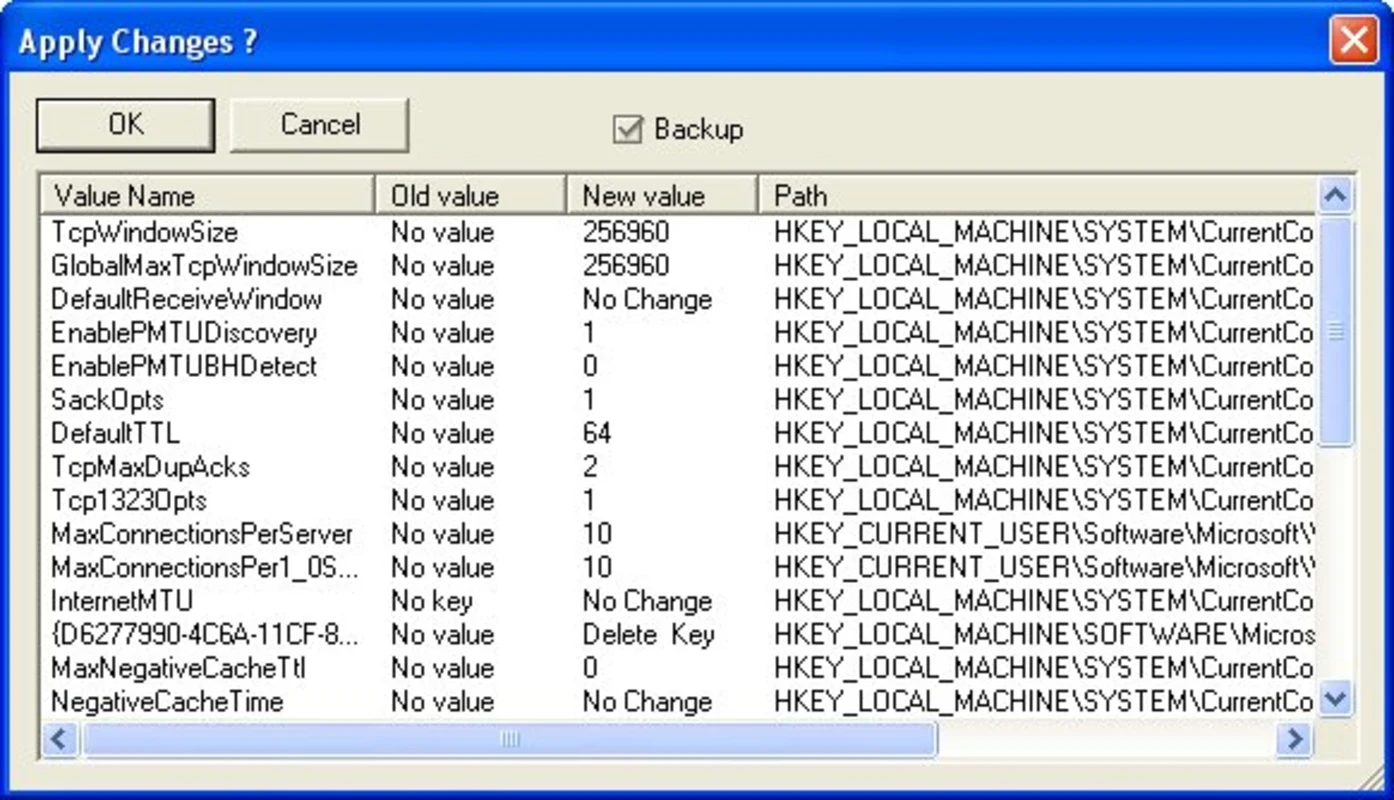
Task: Select the DefaultTTL row
Action: pyautogui.click(x=680, y=433)
